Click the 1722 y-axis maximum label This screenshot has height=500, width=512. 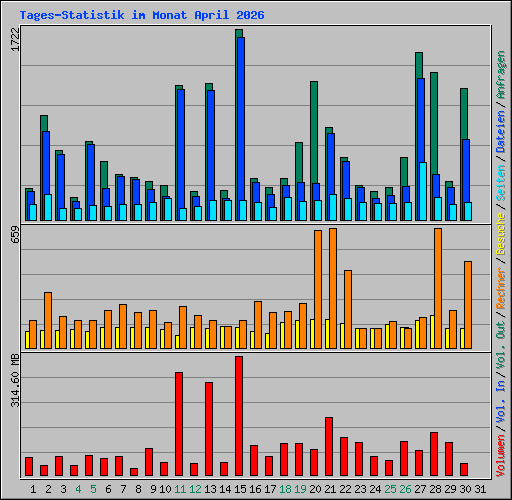pyautogui.click(x=15, y=39)
